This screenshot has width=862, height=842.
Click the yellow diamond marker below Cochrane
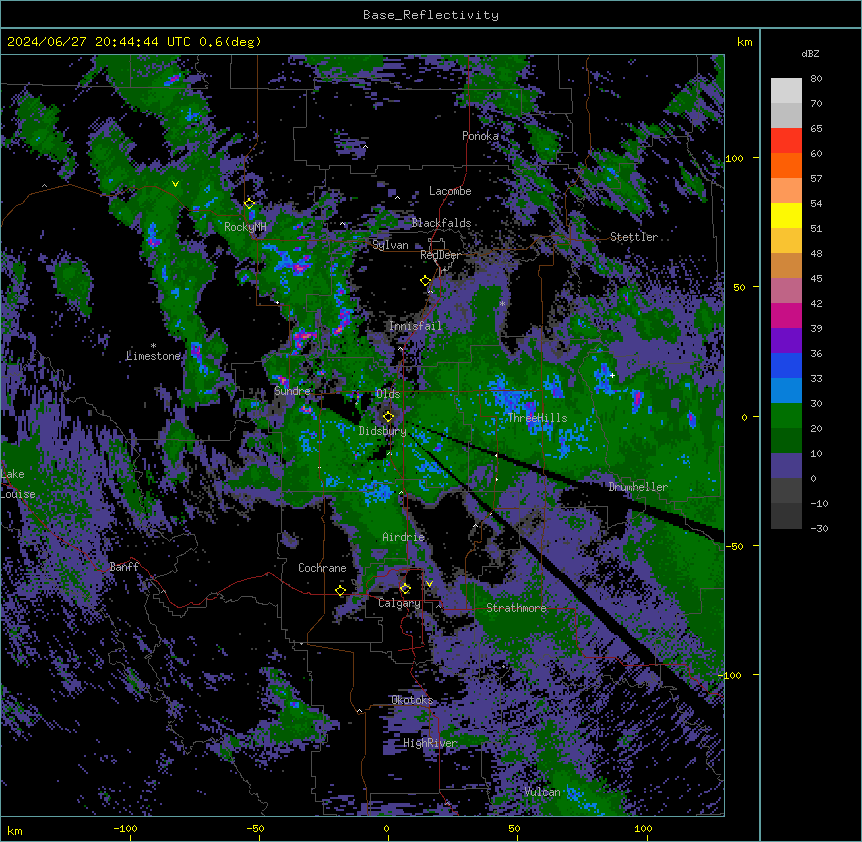tap(340, 590)
